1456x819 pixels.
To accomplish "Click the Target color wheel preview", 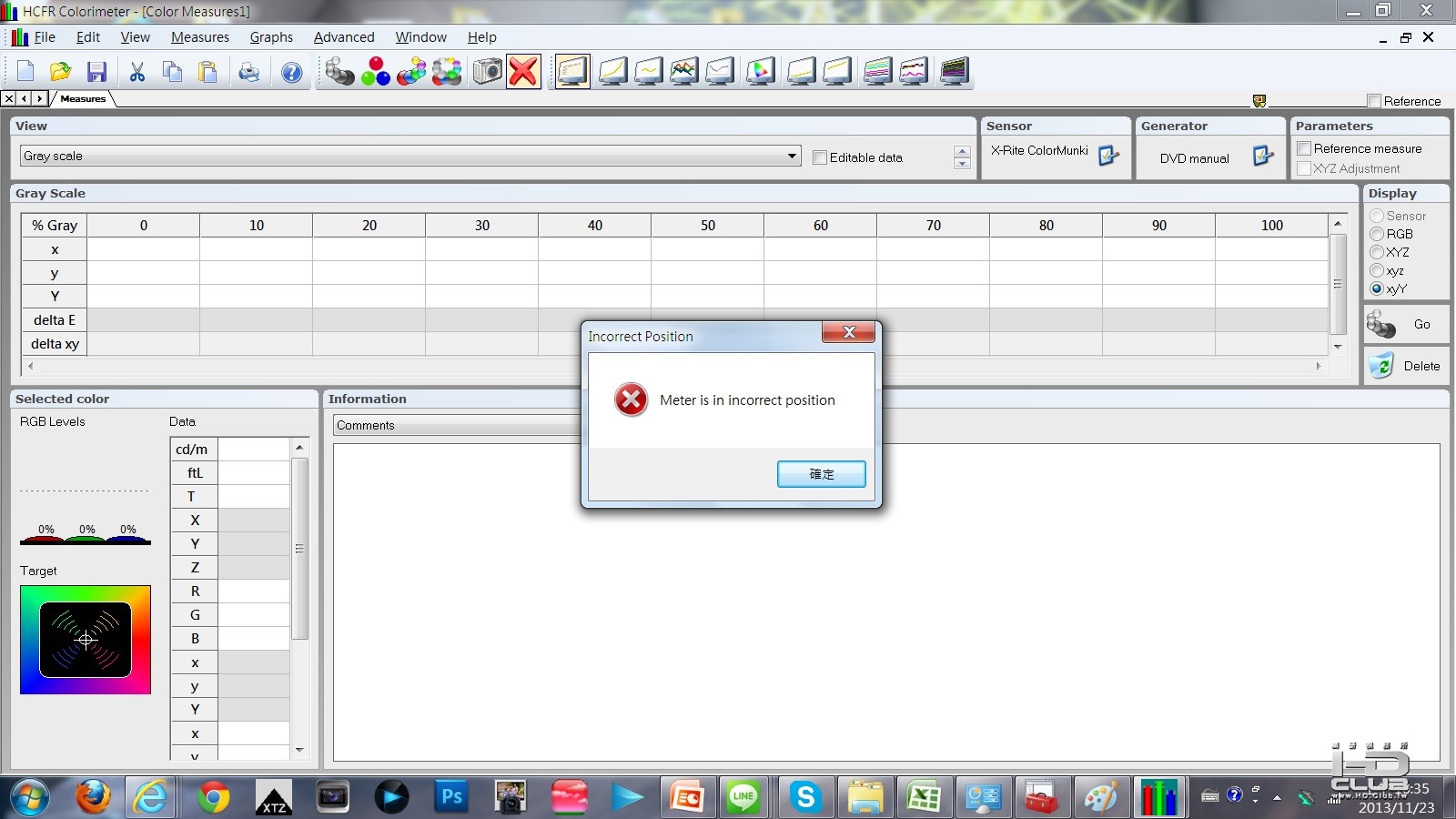I will pos(86,640).
